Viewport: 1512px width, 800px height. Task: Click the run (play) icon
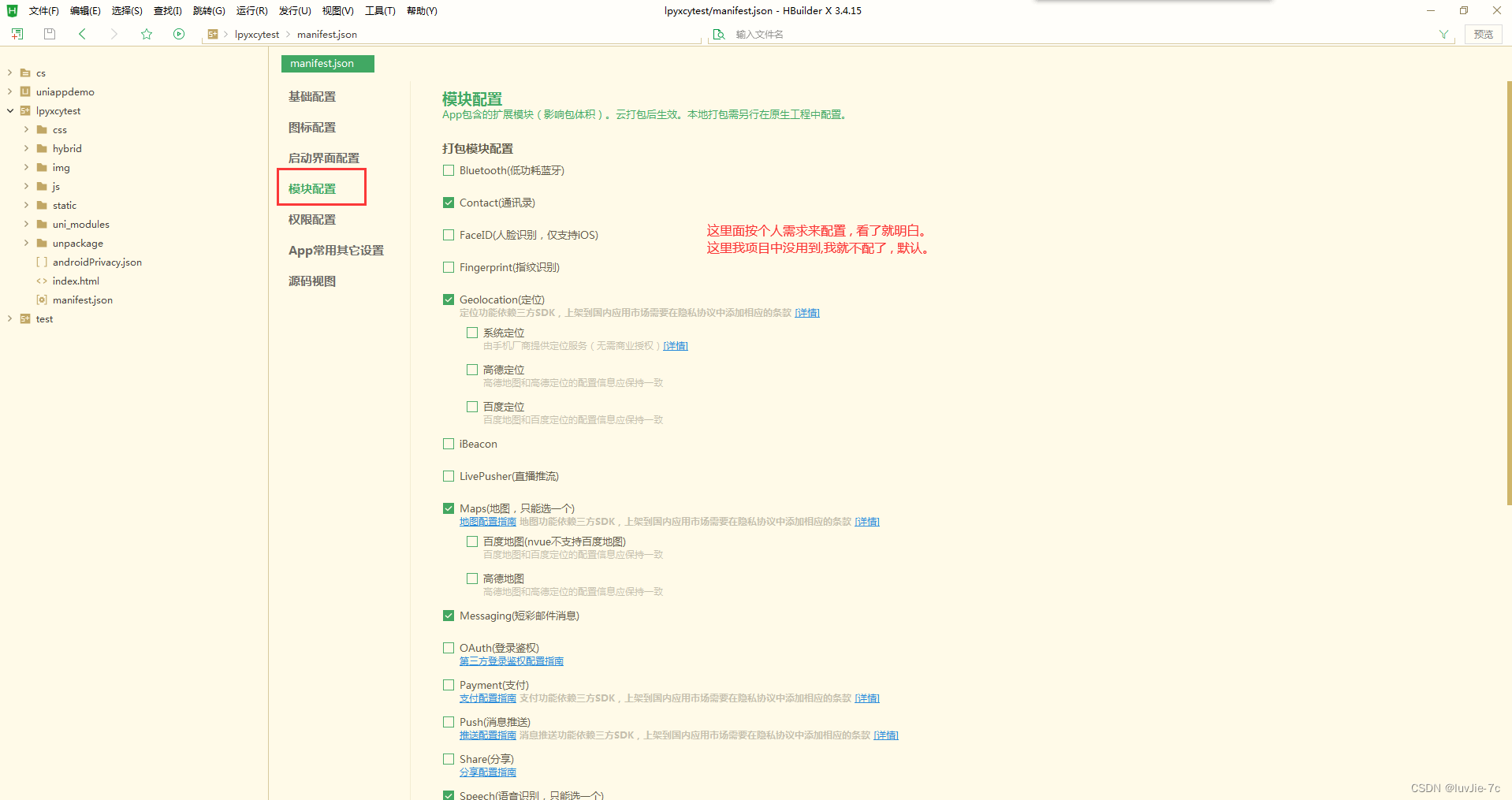click(179, 34)
